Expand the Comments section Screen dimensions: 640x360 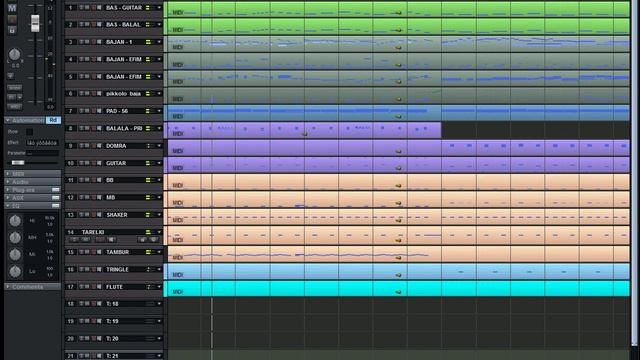coord(8,287)
